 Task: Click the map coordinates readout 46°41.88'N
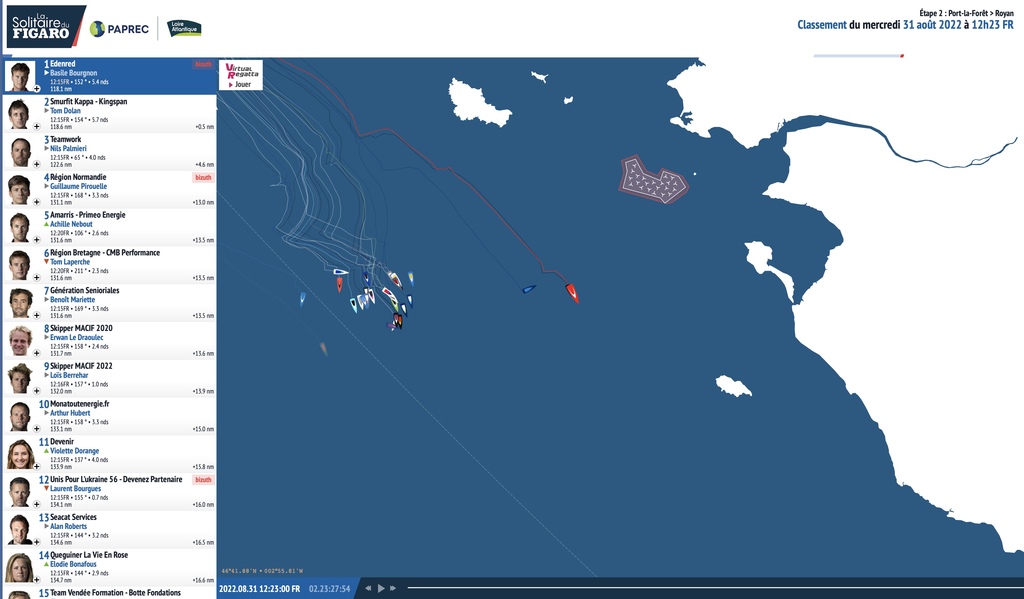tap(262, 571)
